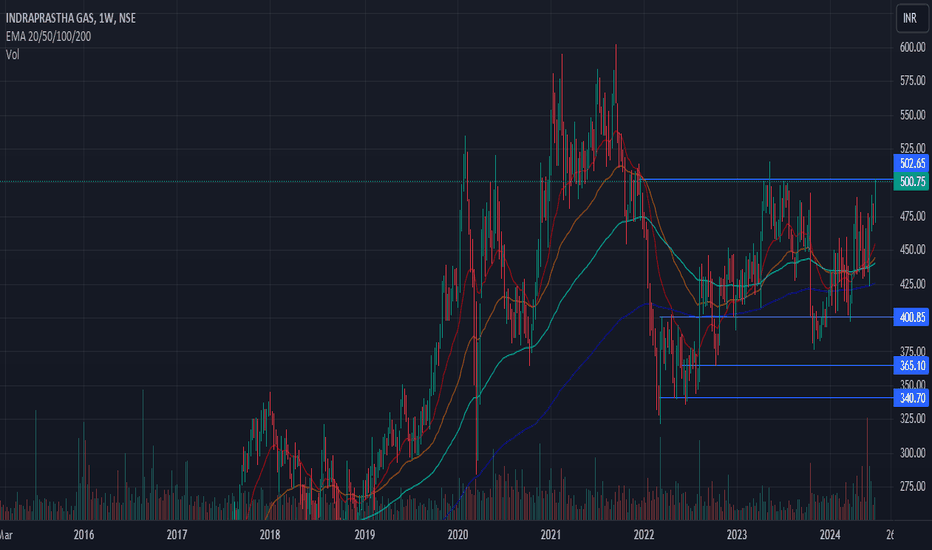This screenshot has width=932, height=550.
Task: Click the EMA 20/50/100/200 indicator label
Action: tap(48, 37)
